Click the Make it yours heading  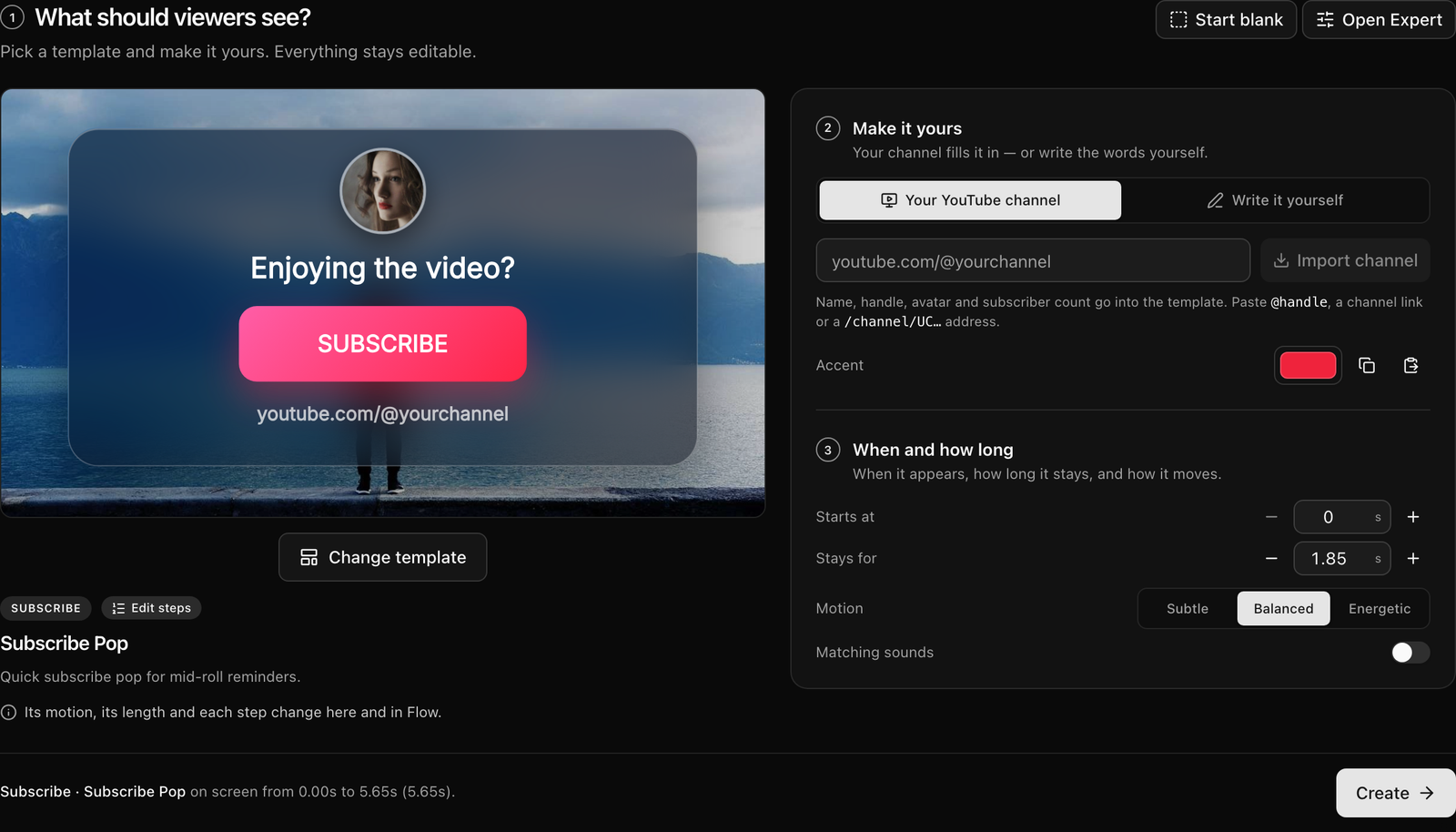pos(907,128)
